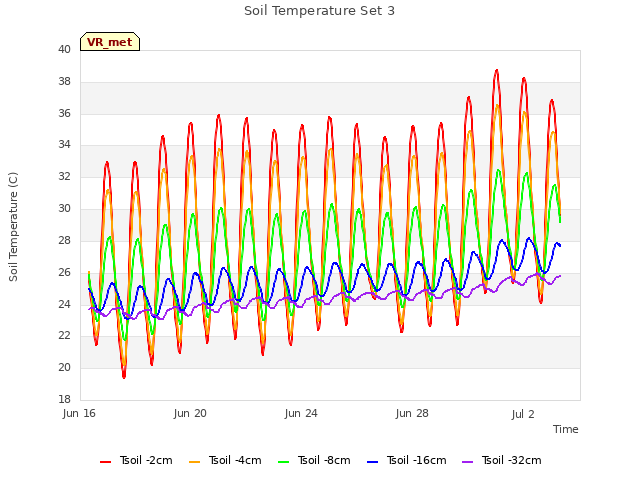The height and width of the screenshot is (480, 640).
Task: Click the Jul 2 x-axis tick label
Action: click(523, 414)
